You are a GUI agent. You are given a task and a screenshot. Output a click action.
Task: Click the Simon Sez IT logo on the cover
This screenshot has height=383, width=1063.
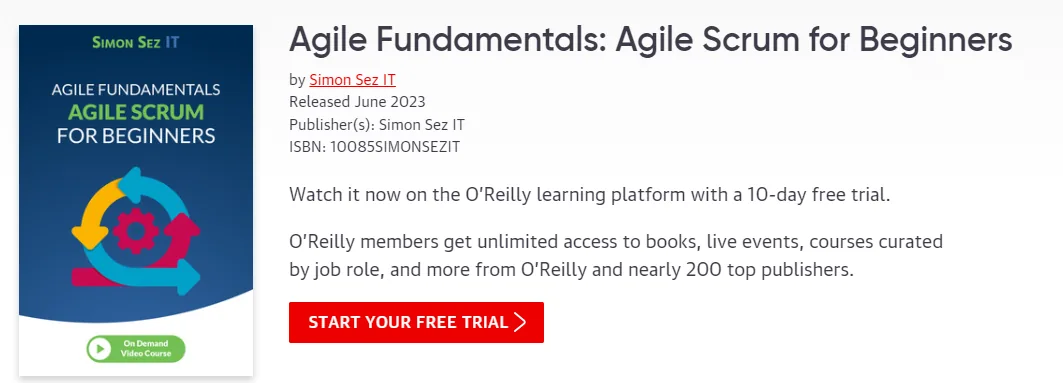click(x=136, y=42)
